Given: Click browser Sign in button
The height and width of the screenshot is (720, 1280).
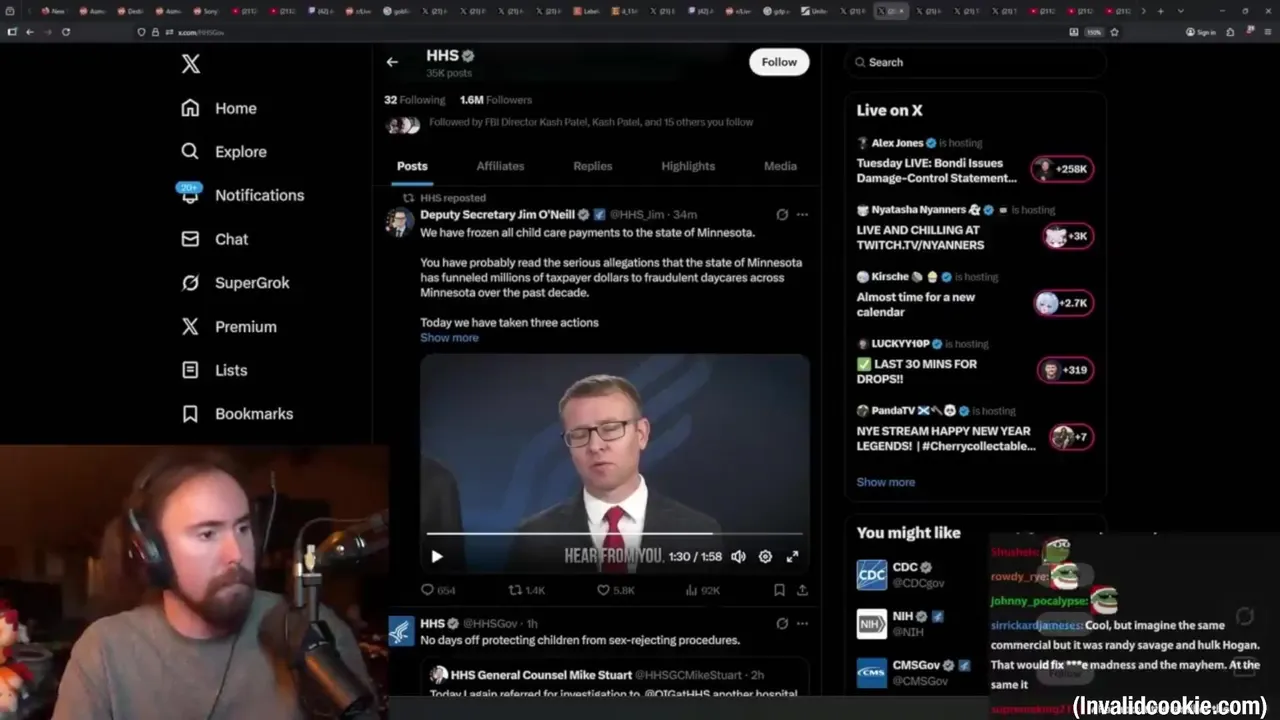Looking at the screenshot, I should coord(1200,32).
